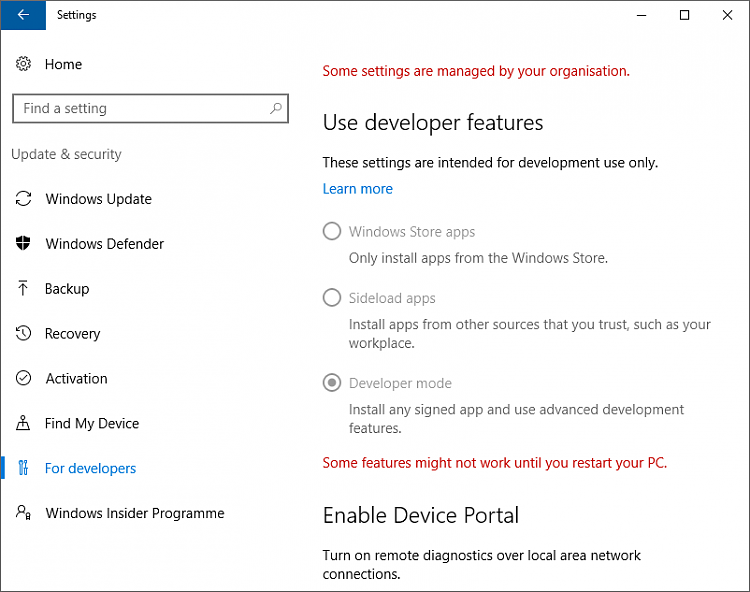Open the Activation page
The height and width of the screenshot is (592, 750).
(x=77, y=379)
